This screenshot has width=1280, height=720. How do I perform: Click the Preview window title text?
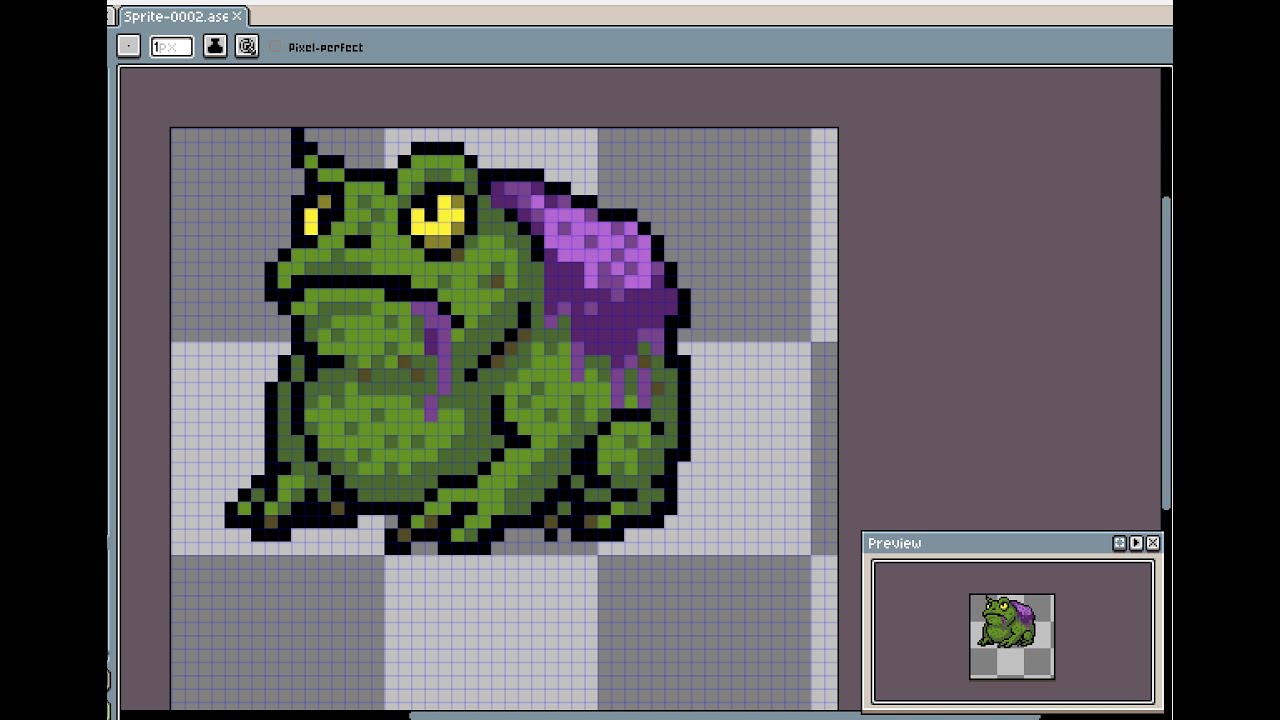(894, 543)
